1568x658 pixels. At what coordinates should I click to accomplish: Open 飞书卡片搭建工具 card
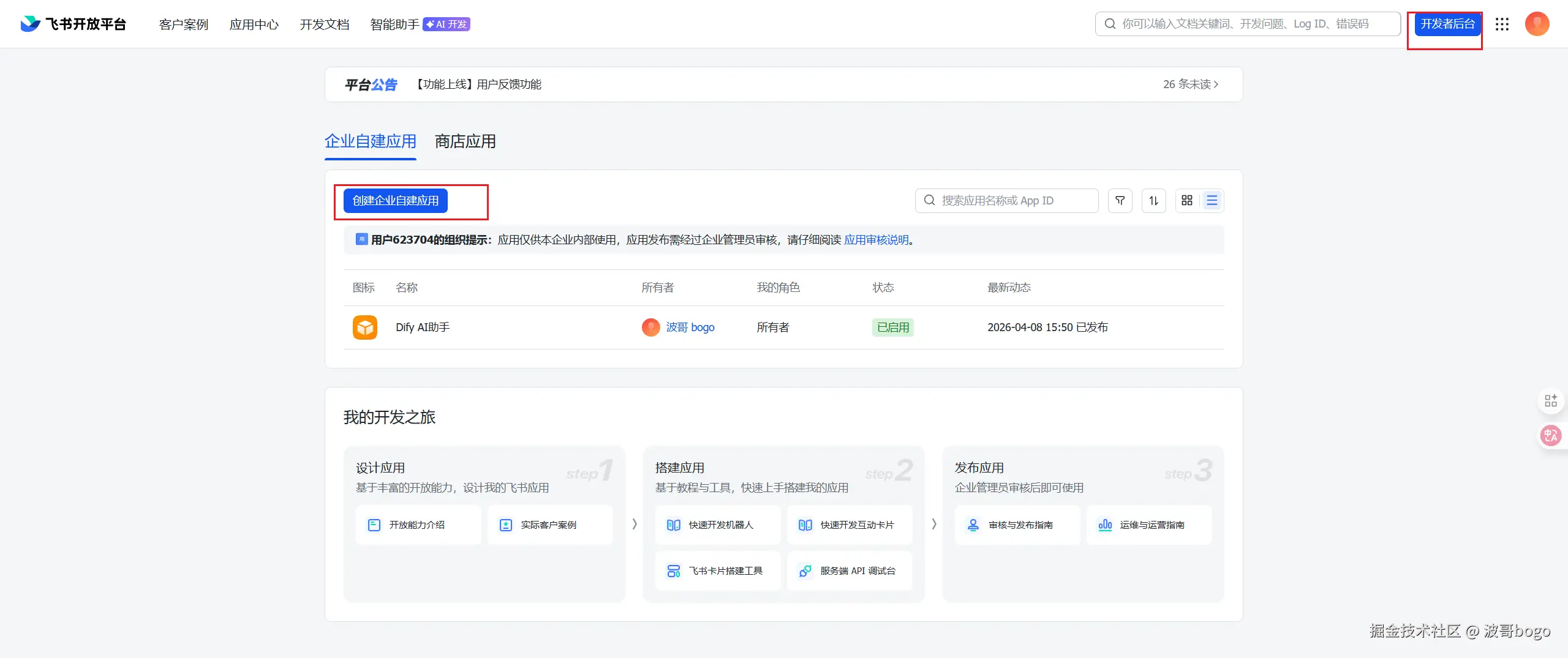718,571
